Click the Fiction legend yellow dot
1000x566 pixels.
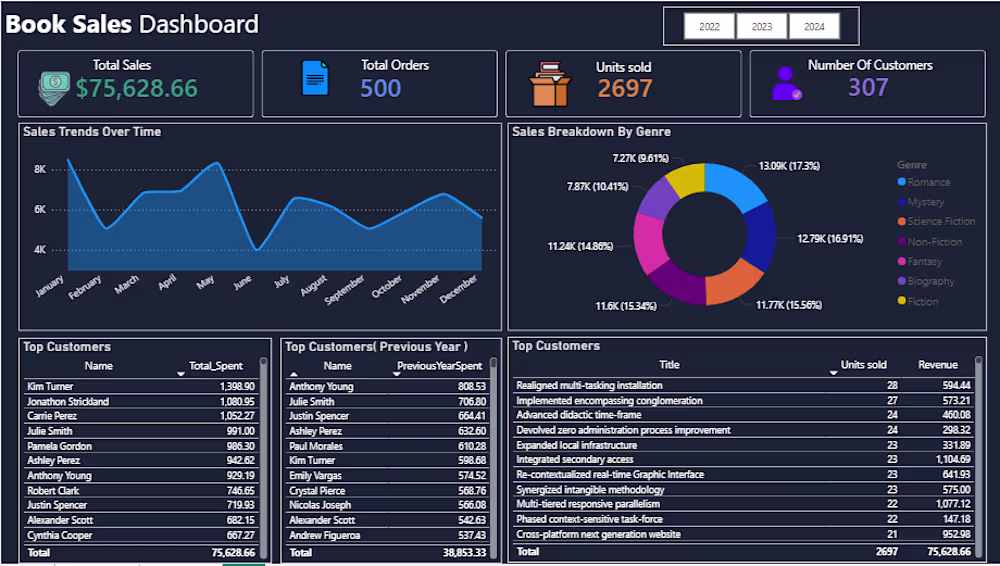coord(901,301)
